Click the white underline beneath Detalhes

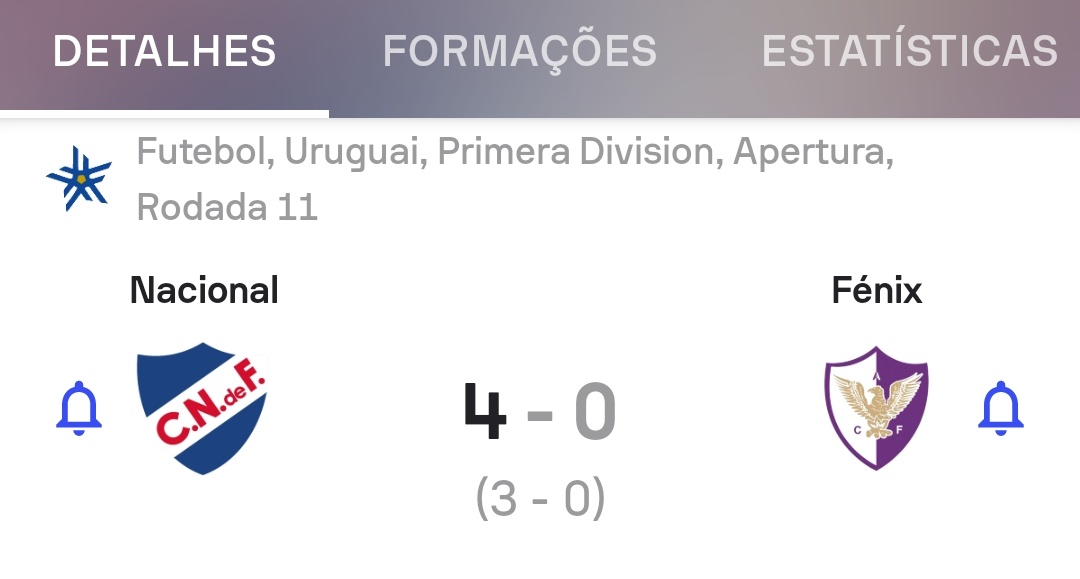[x=164, y=113]
